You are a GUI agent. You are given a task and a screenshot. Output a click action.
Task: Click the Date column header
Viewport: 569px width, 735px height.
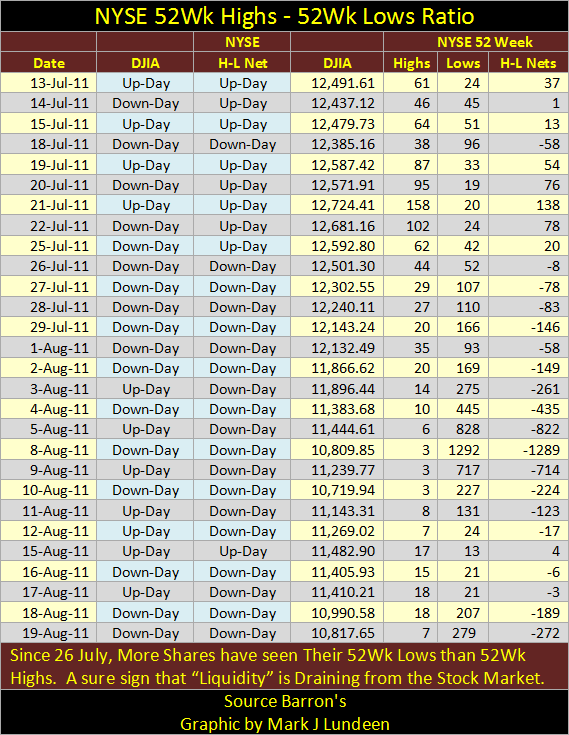49,63
